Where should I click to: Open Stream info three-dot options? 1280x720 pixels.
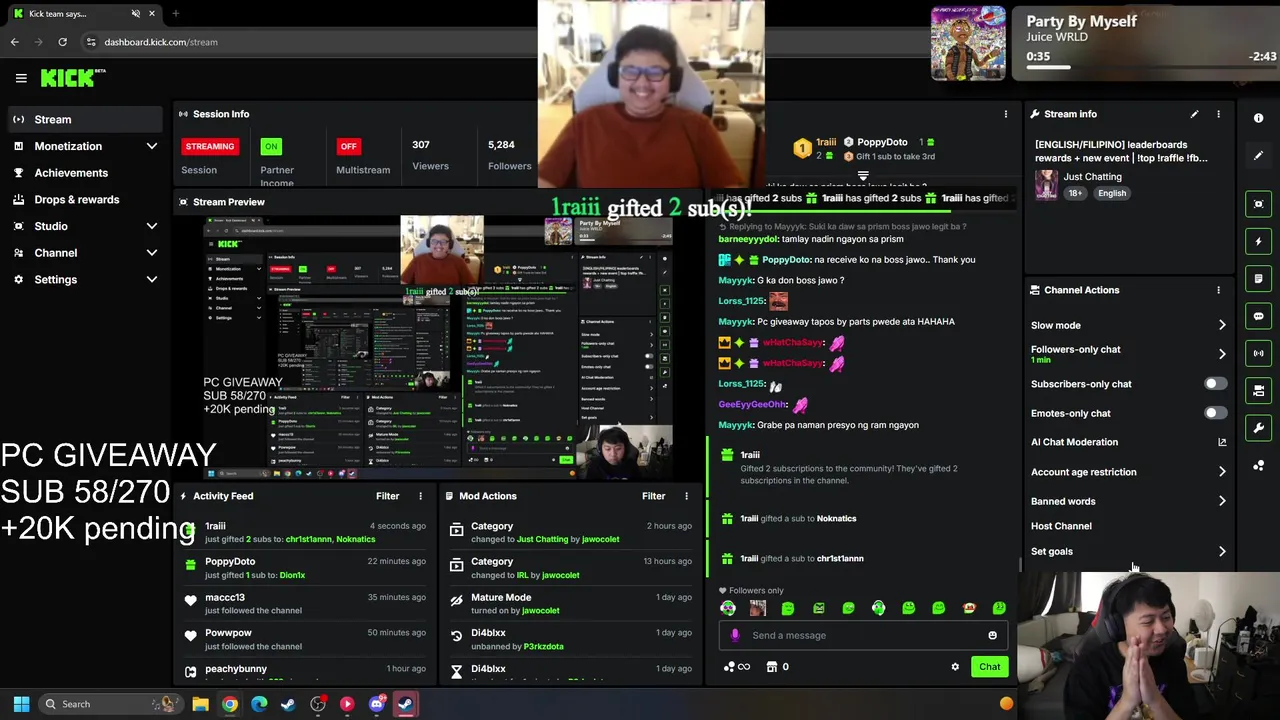click(1218, 114)
